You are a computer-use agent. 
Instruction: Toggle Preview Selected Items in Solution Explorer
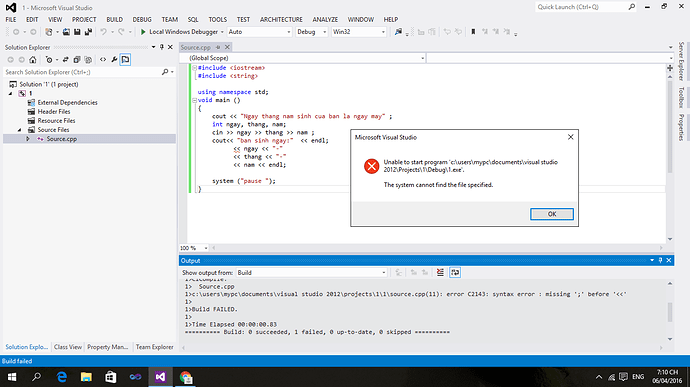point(125,59)
